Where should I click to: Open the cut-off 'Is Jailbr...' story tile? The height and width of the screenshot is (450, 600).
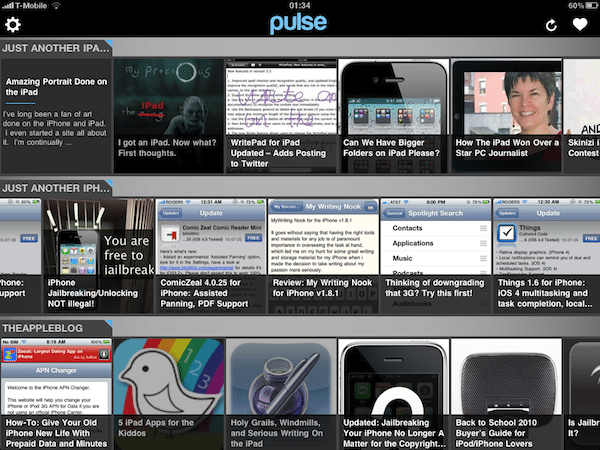582,394
